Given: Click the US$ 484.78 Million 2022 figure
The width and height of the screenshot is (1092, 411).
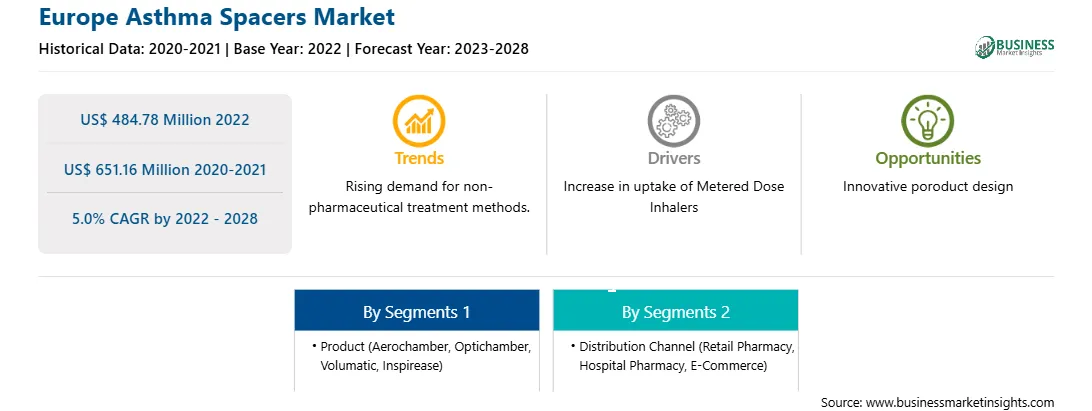Looking at the screenshot, I should (x=164, y=120).
